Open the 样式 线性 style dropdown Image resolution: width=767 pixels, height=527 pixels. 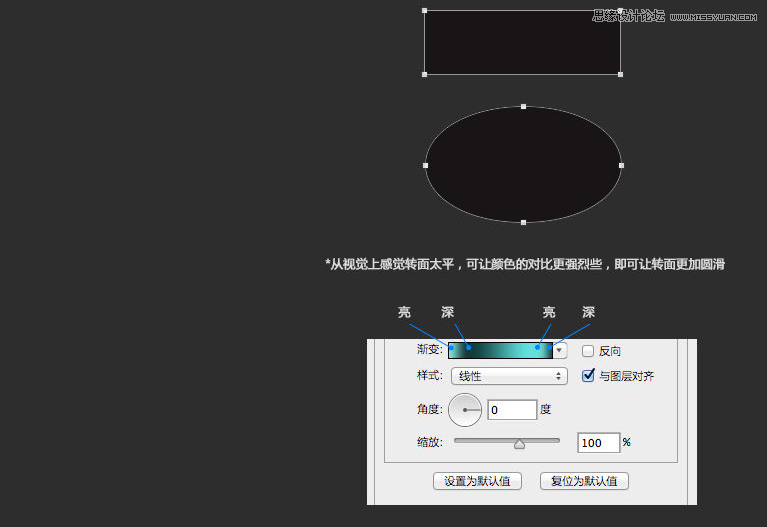[509, 376]
